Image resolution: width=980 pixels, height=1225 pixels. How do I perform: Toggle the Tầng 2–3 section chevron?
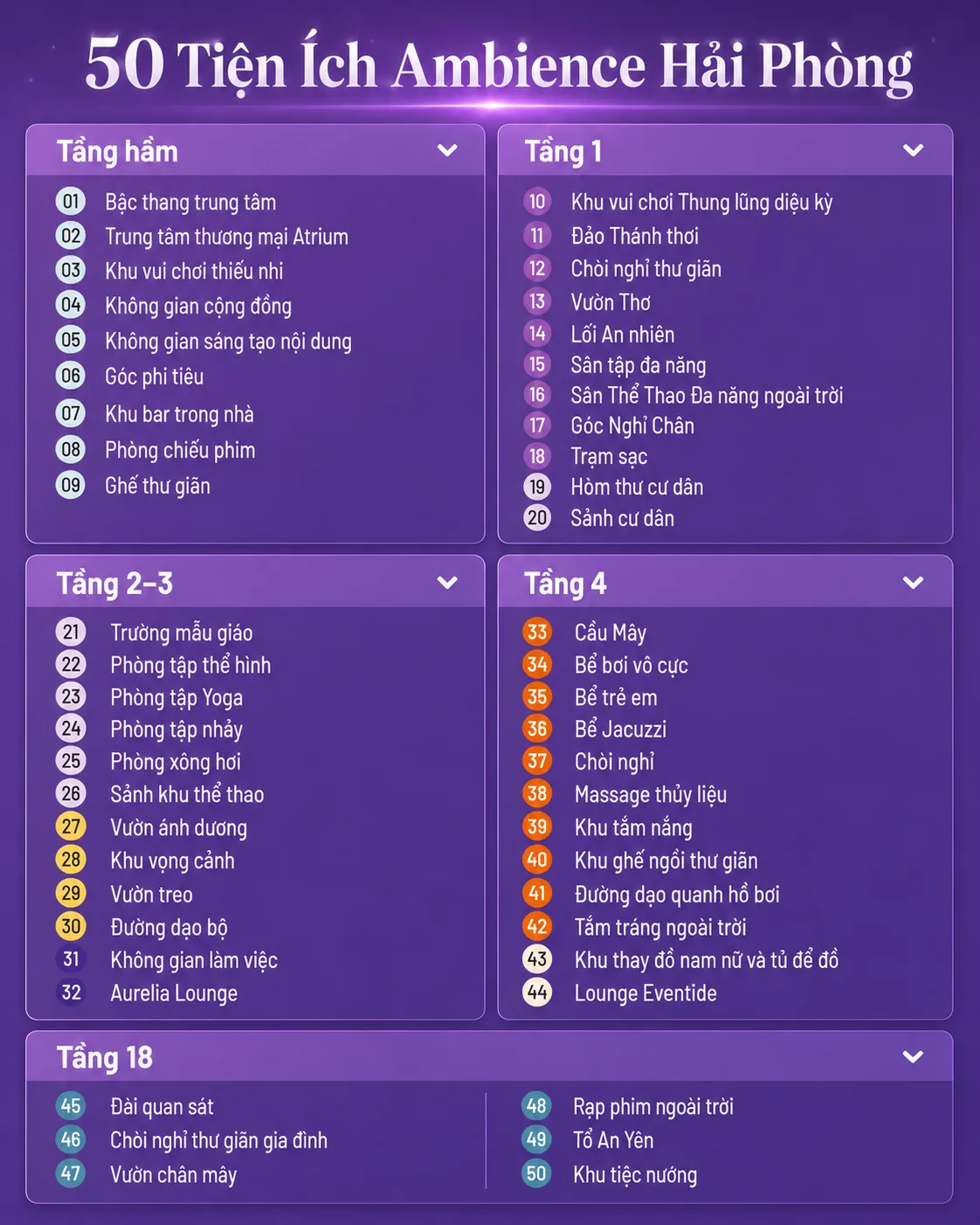447,582
